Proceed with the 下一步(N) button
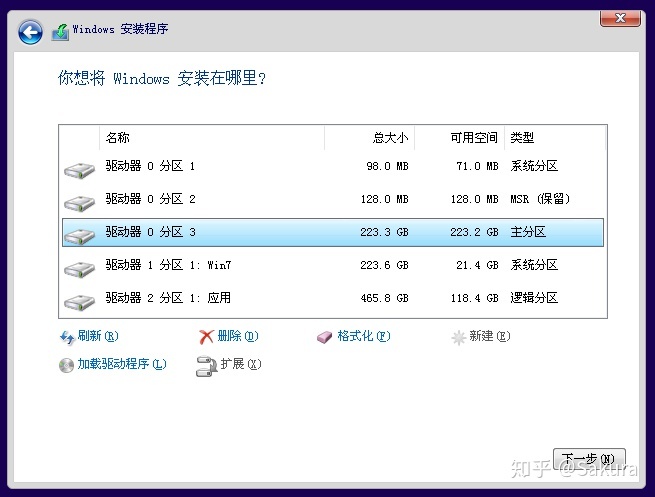The image size is (655, 497). pyautogui.click(x=589, y=459)
